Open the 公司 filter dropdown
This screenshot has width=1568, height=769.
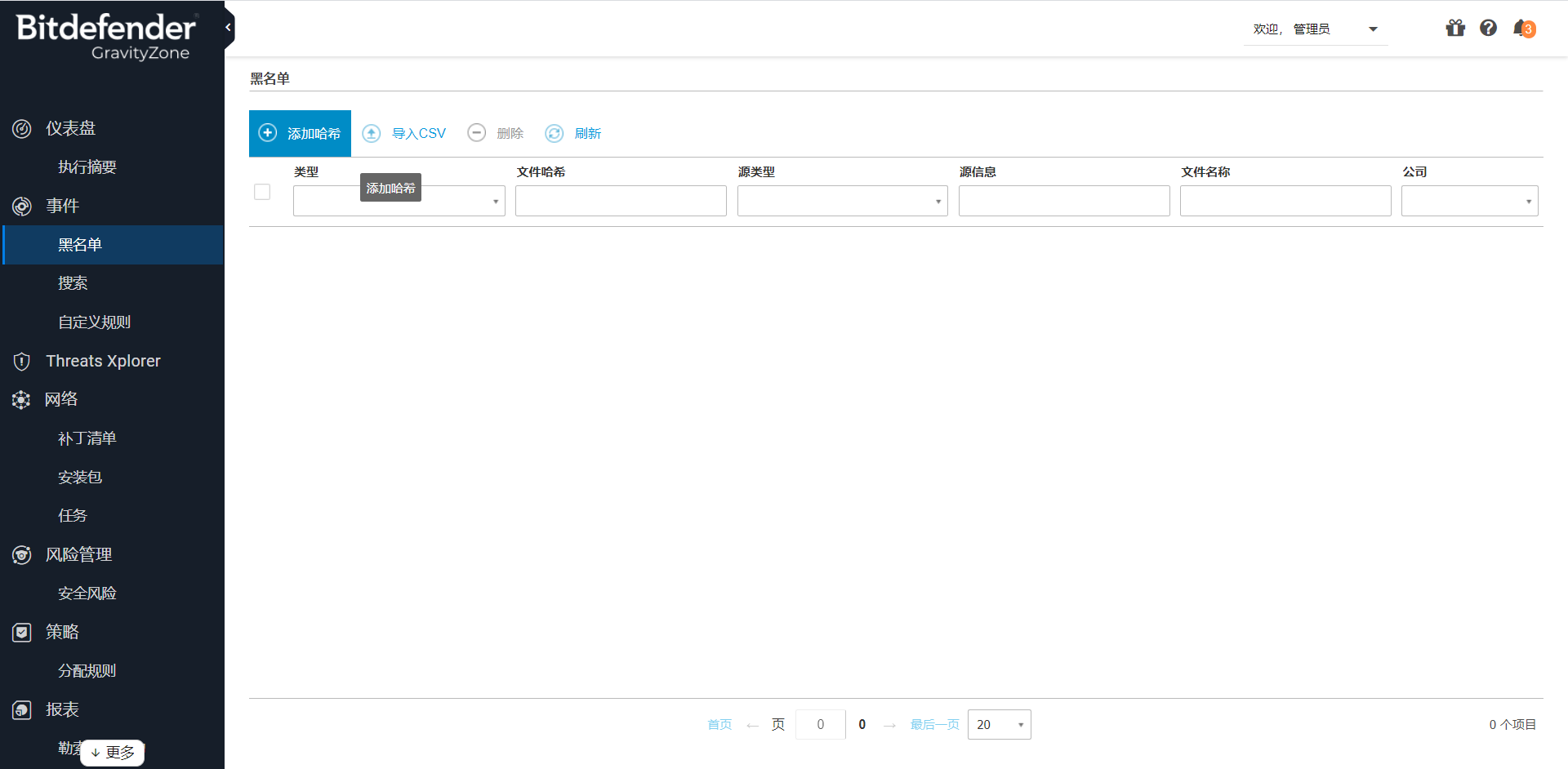(1470, 201)
